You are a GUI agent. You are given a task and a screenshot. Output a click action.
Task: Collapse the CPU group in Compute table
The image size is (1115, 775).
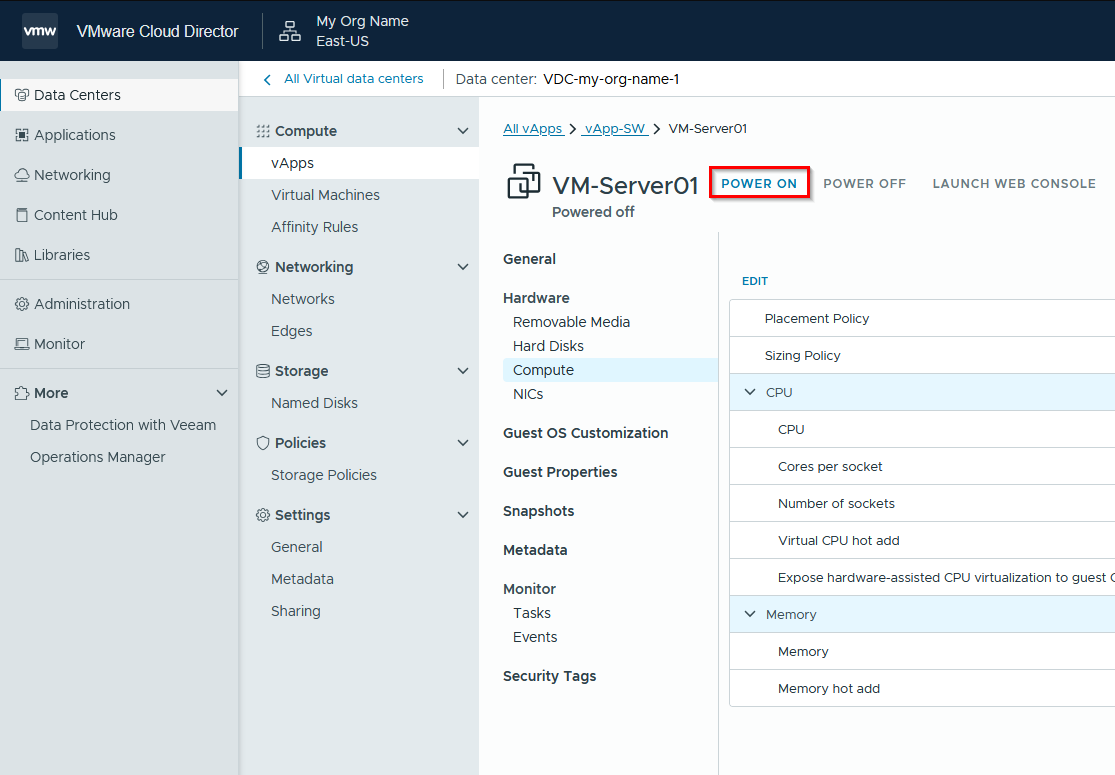(x=750, y=392)
